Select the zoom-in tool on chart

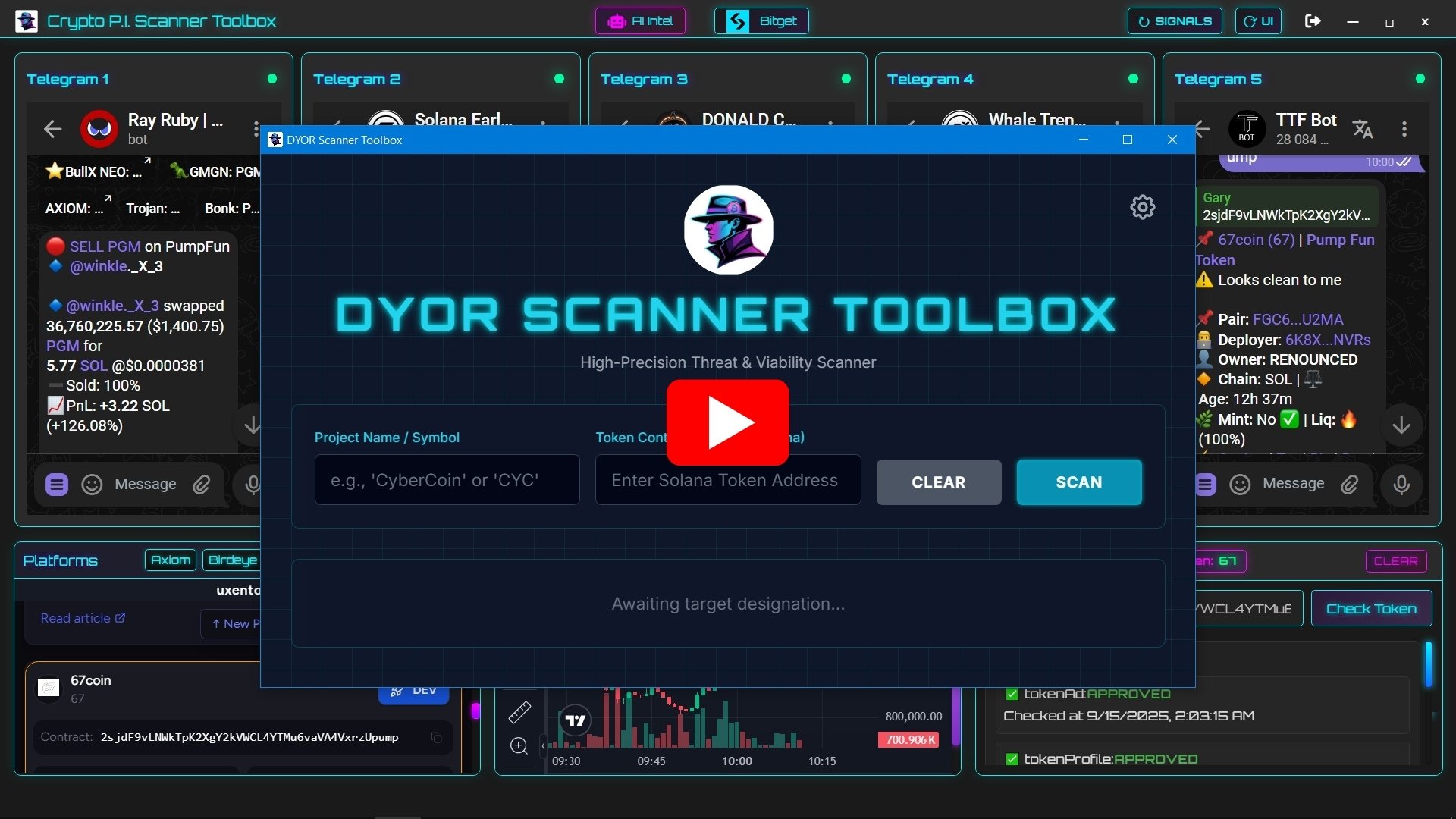(x=519, y=746)
